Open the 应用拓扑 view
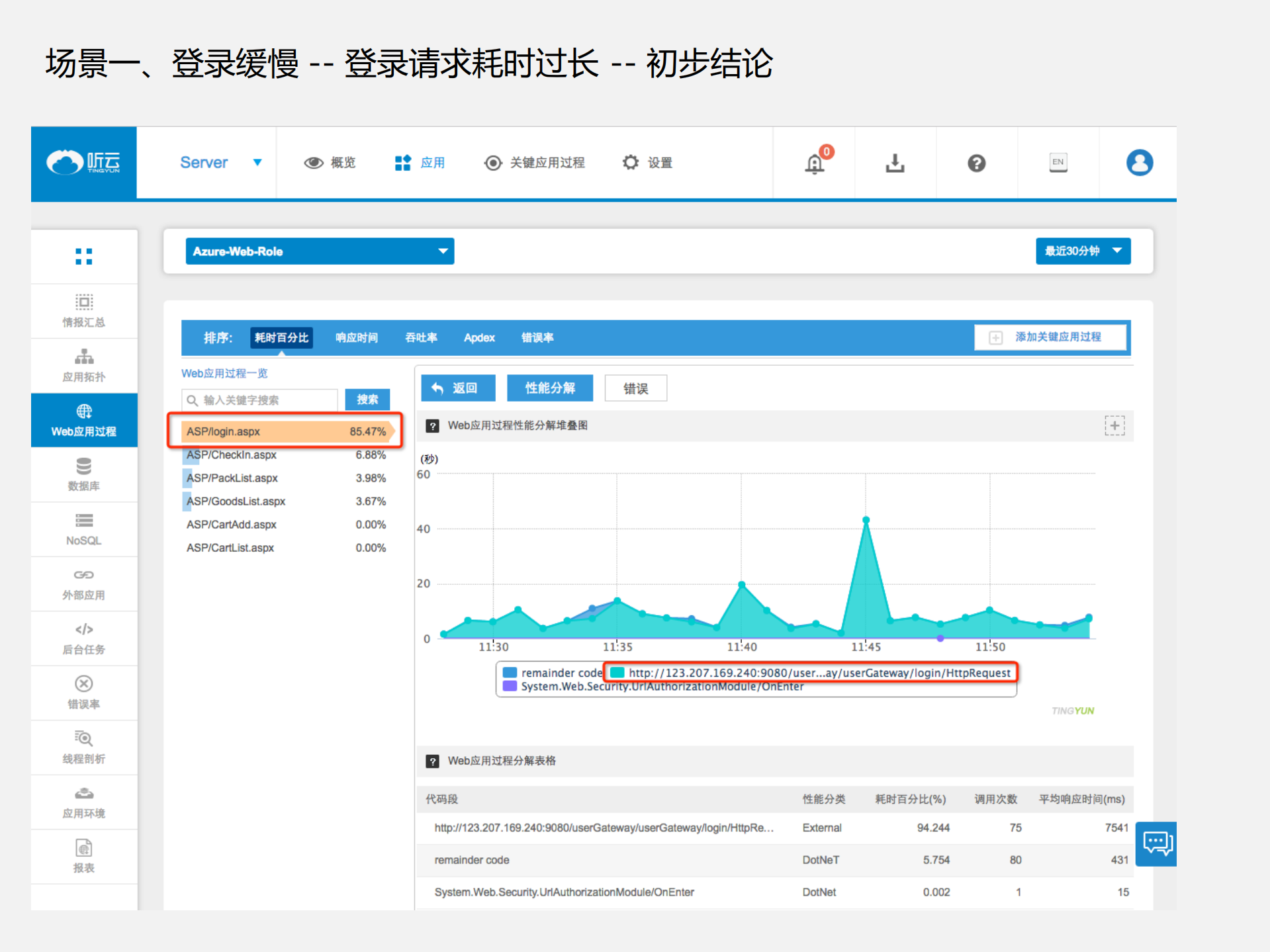This screenshot has width=1270, height=952. coord(83,365)
